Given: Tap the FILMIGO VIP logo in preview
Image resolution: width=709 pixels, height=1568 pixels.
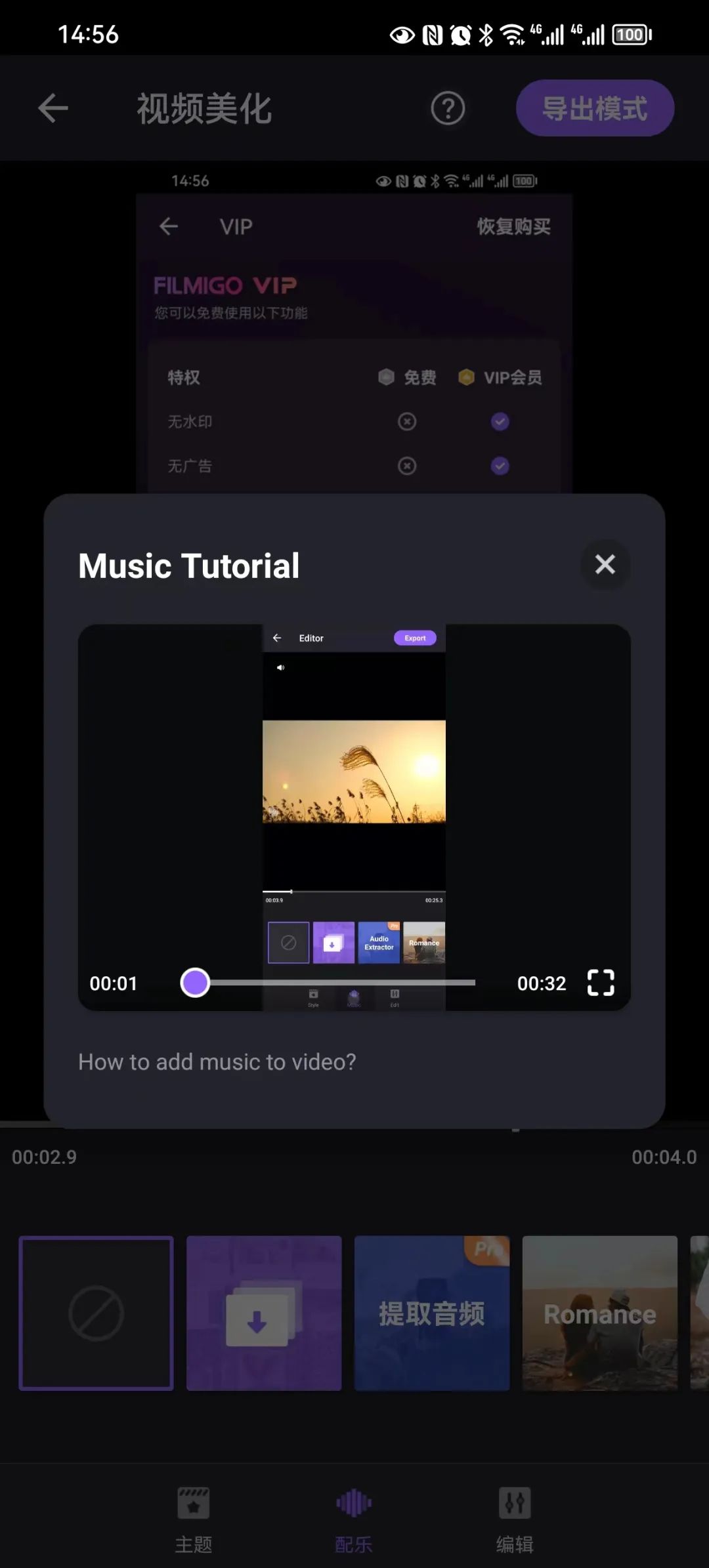Looking at the screenshot, I should pyautogui.click(x=225, y=285).
